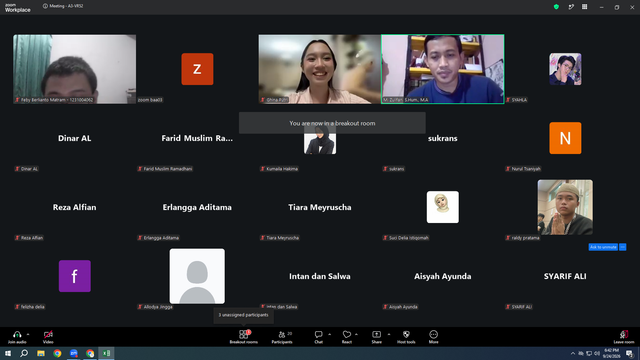
Task: Click SYAHLA's profile picture
Action: (x=565, y=69)
